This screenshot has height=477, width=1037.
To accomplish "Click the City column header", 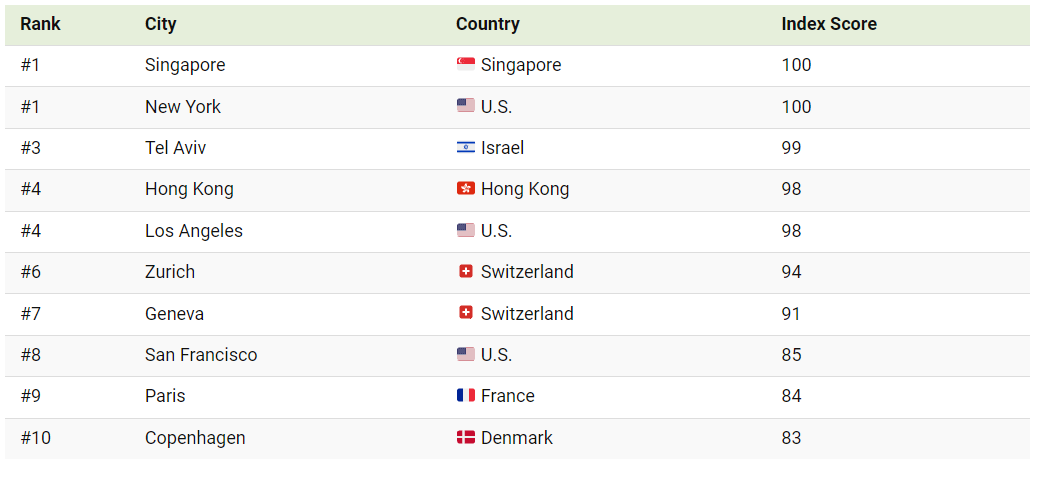I will click(x=162, y=24).
